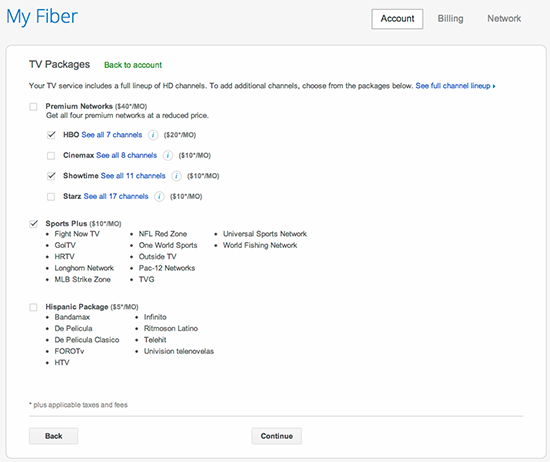Viewport: 550px width, 462px height.
Task: Open the Starz info icon
Action: (159, 196)
